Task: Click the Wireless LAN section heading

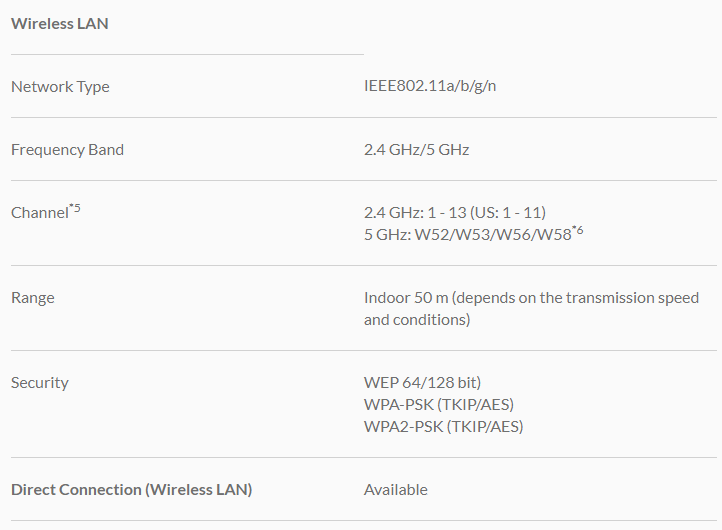Action: point(59,23)
